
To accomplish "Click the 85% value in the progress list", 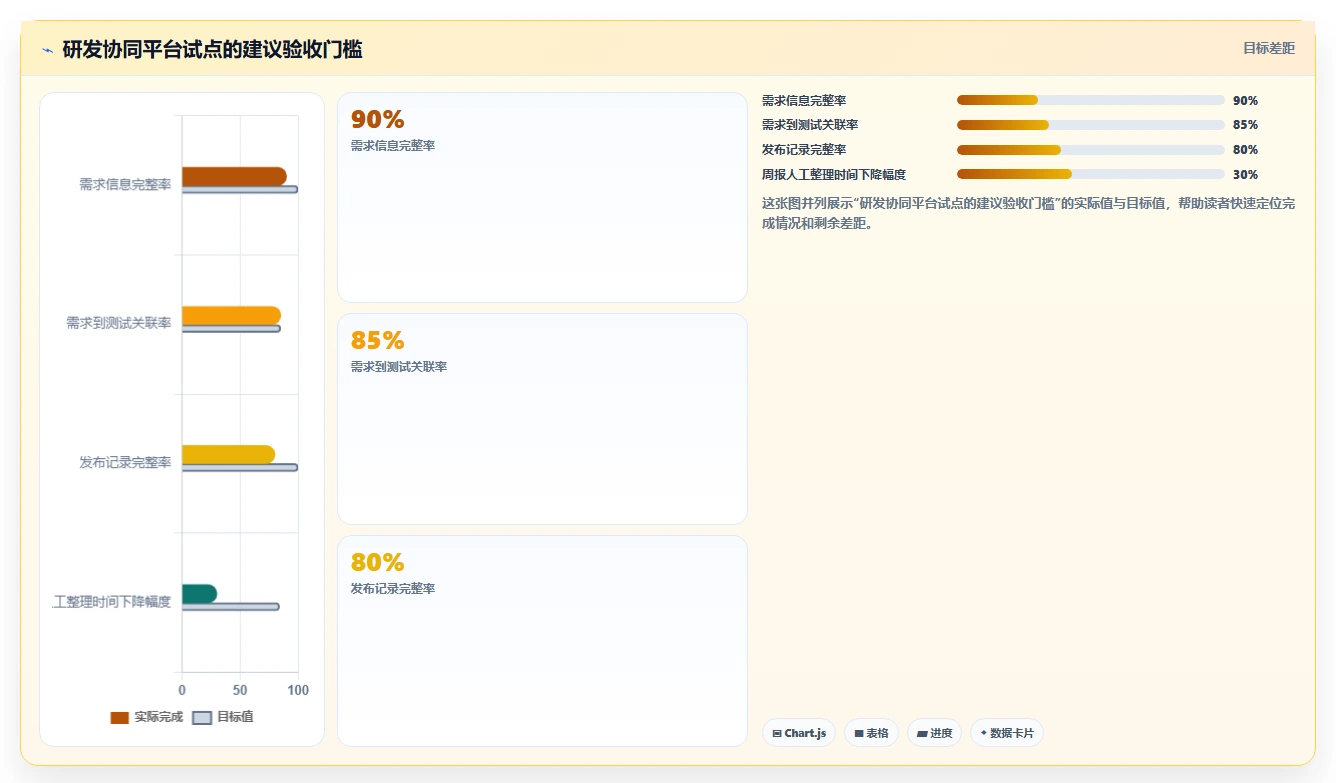I will coord(1245,125).
